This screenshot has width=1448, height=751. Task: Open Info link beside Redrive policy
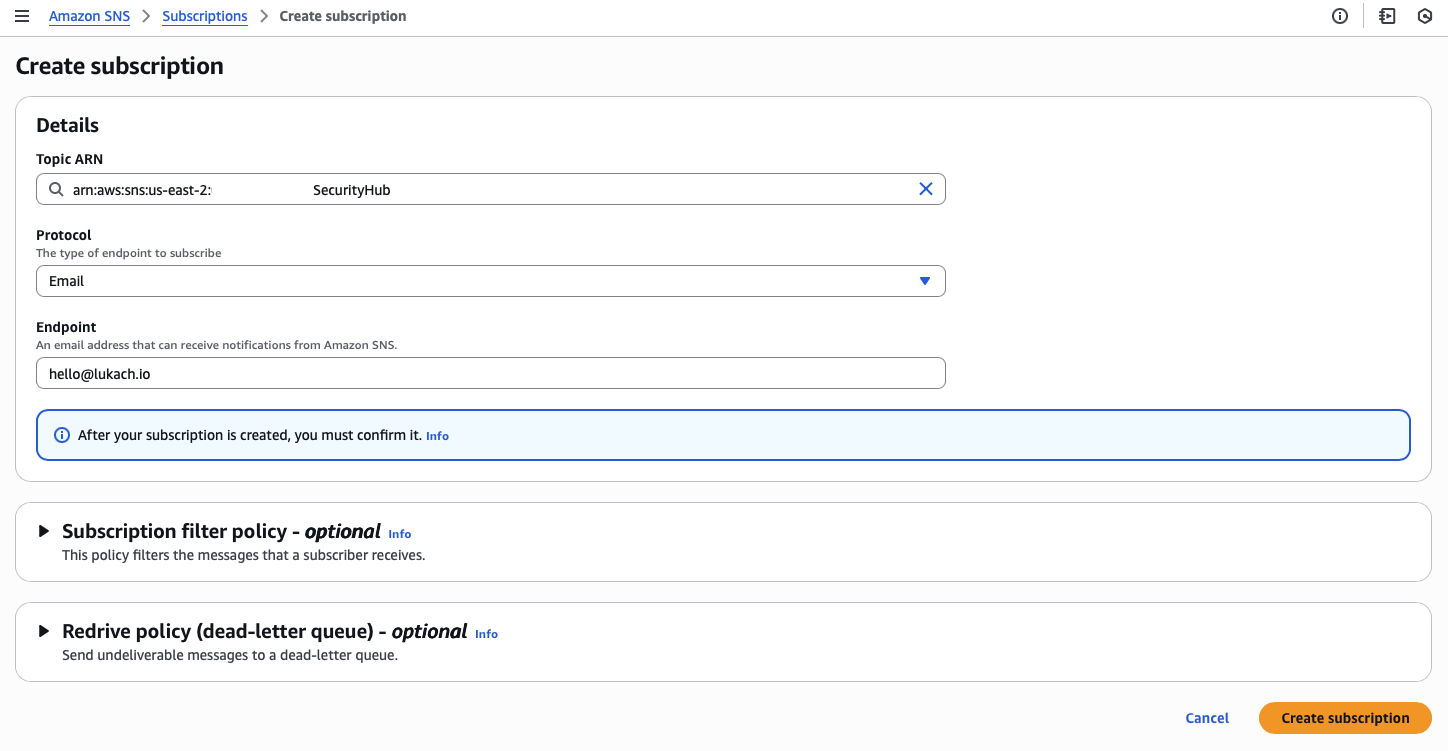coord(486,634)
